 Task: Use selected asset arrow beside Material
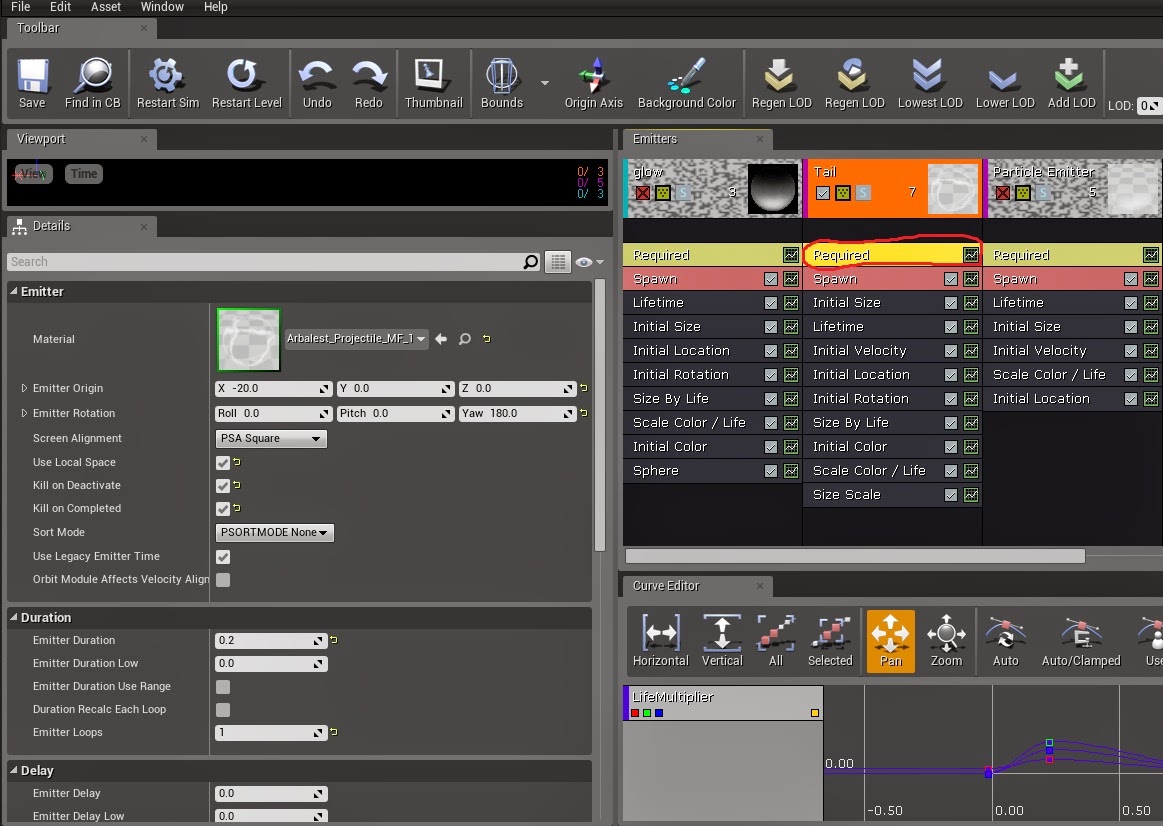tap(441, 339)
